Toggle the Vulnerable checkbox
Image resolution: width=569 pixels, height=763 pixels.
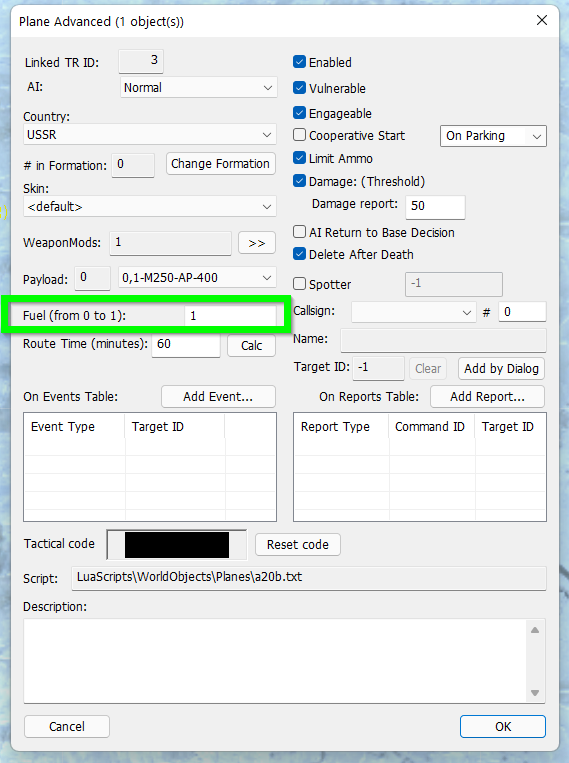[299, 88]
